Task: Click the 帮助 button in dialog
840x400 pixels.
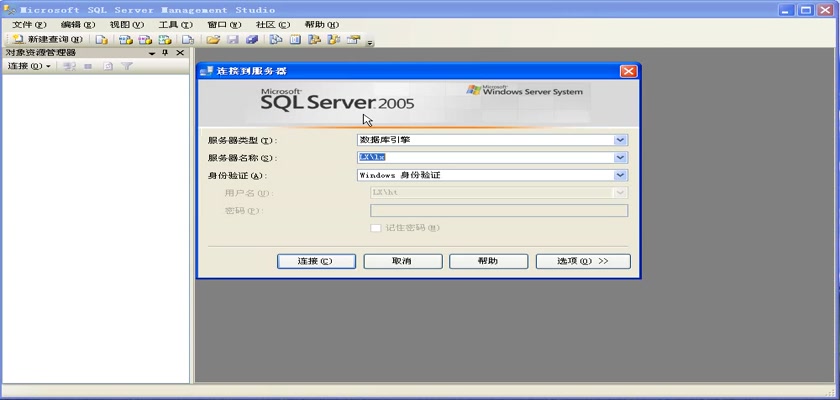Action: pos(489,261)
